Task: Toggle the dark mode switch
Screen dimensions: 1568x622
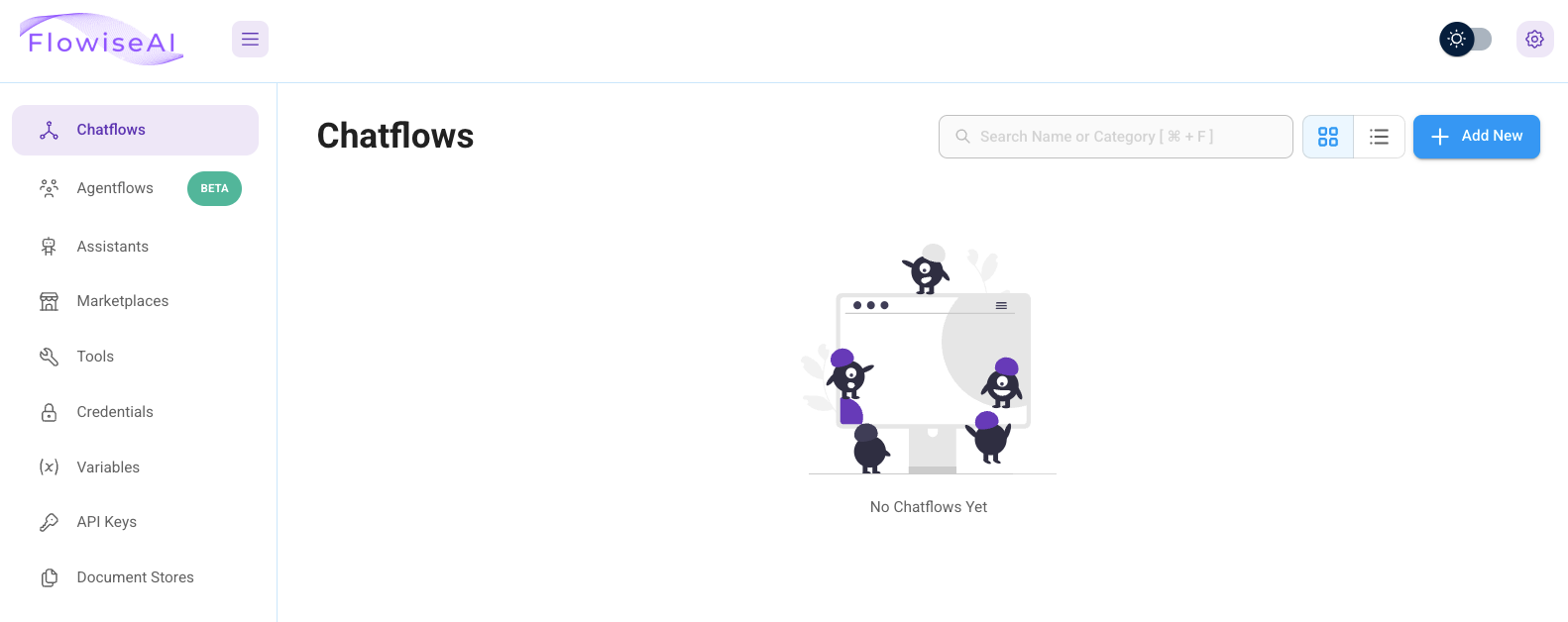Action: point(1466,40)
